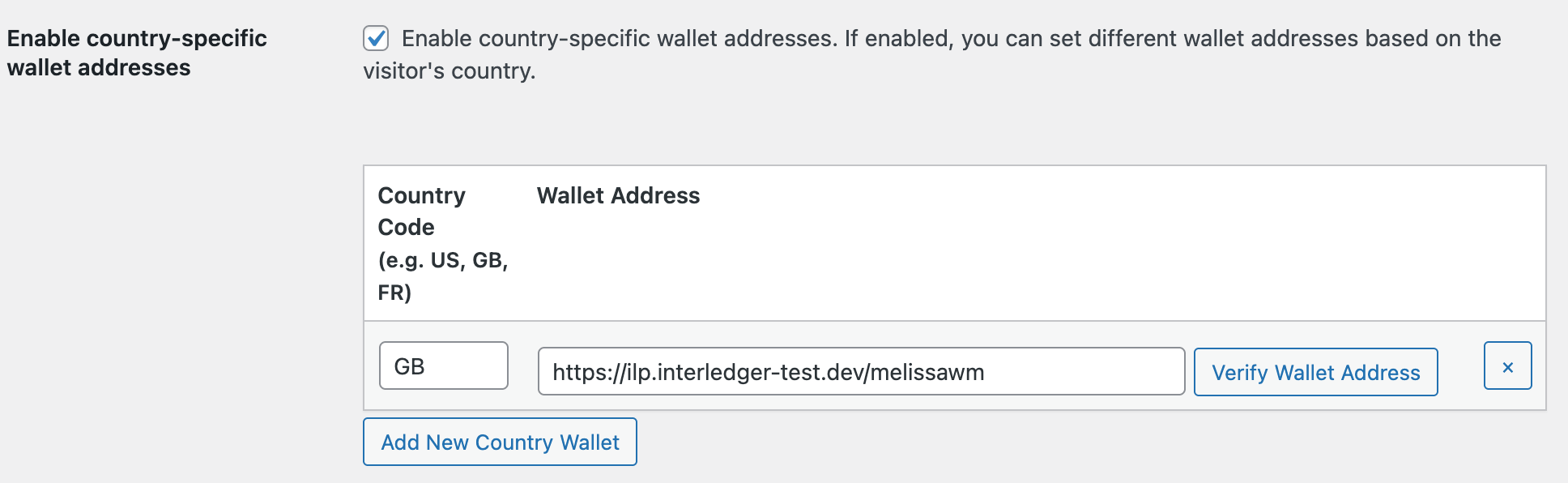Viewport: 1568px width, 483px height.
Task: Verify the melissawm wallet address
Action: (1315, 372)
